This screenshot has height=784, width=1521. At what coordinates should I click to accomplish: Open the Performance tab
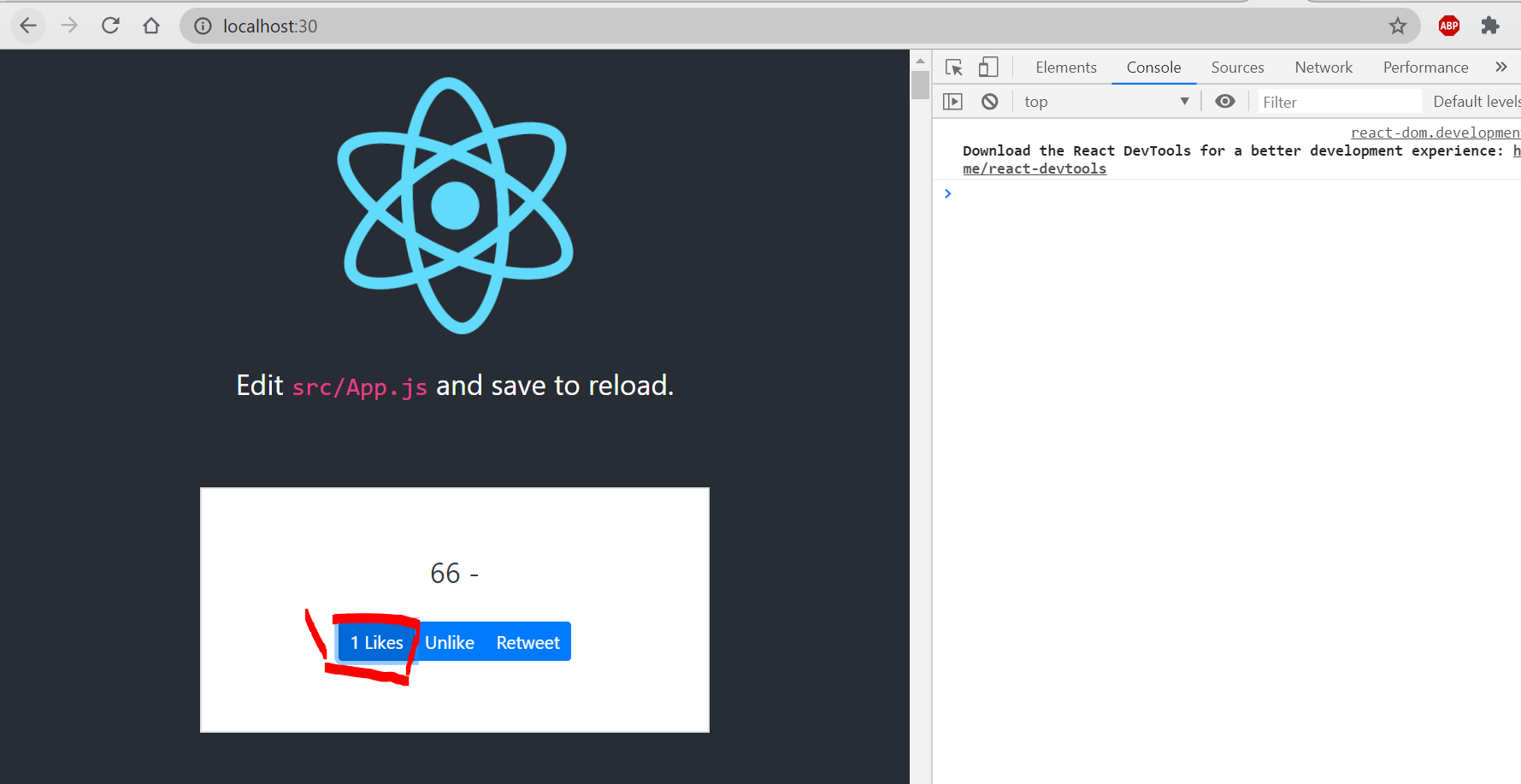[x=1425, y=68]
